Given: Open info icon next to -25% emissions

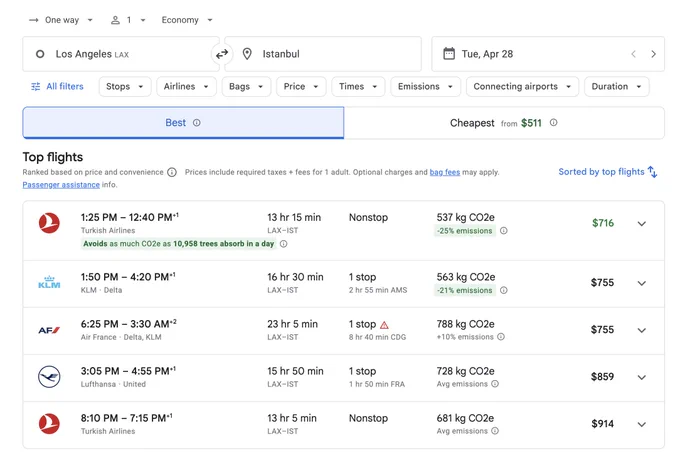Looking at the screenshot, I should [503, 231].
